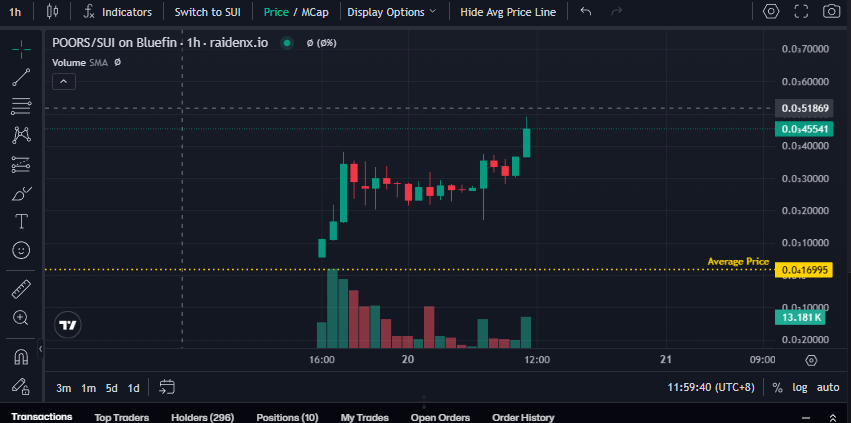Viewport: 851px width, 423px height.
Task: Click Hide Avg Price Line
Action: [x=508, y=12]
